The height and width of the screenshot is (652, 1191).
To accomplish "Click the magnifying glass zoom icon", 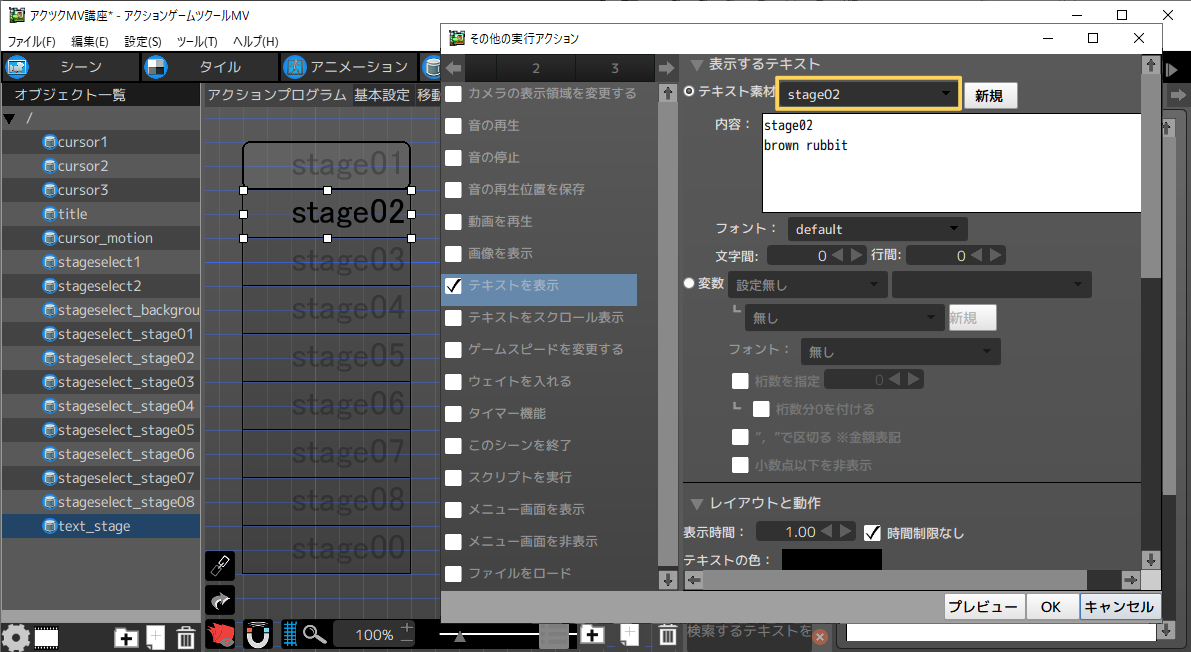I will coord(315,634).
